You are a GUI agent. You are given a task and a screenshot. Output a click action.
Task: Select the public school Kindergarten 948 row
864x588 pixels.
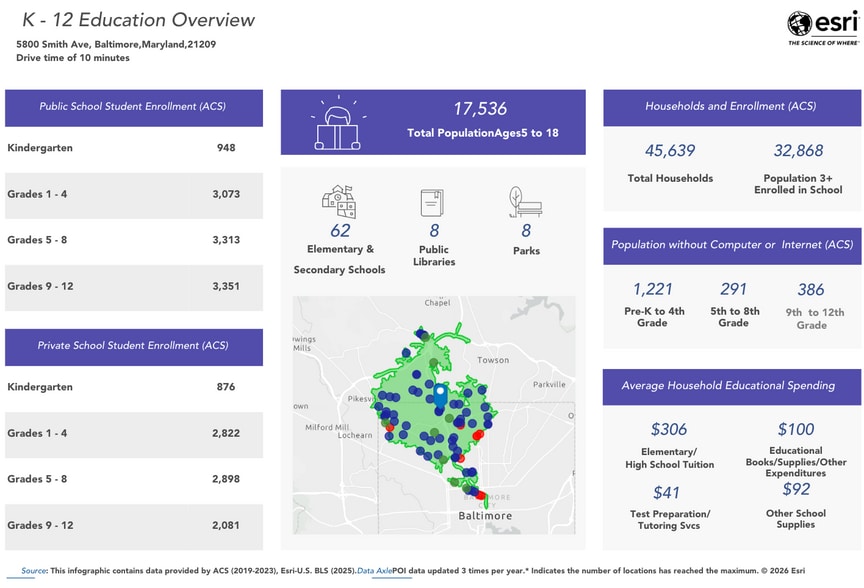134,148
